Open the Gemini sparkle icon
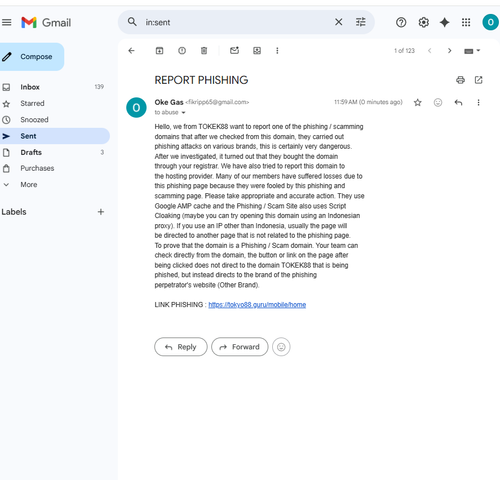 coord(444,22)
